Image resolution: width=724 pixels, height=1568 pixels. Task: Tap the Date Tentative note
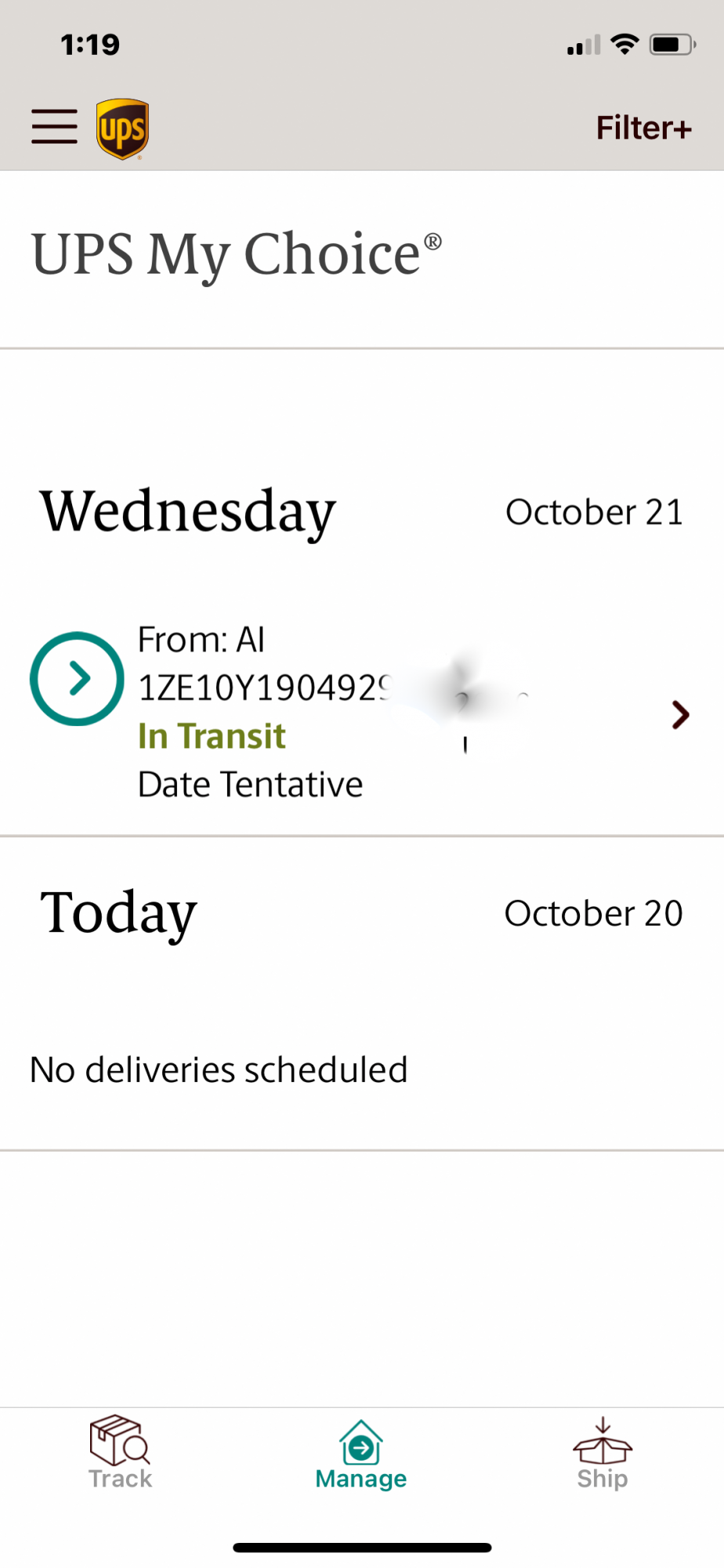pyautogui.click(x=250, y=784)
